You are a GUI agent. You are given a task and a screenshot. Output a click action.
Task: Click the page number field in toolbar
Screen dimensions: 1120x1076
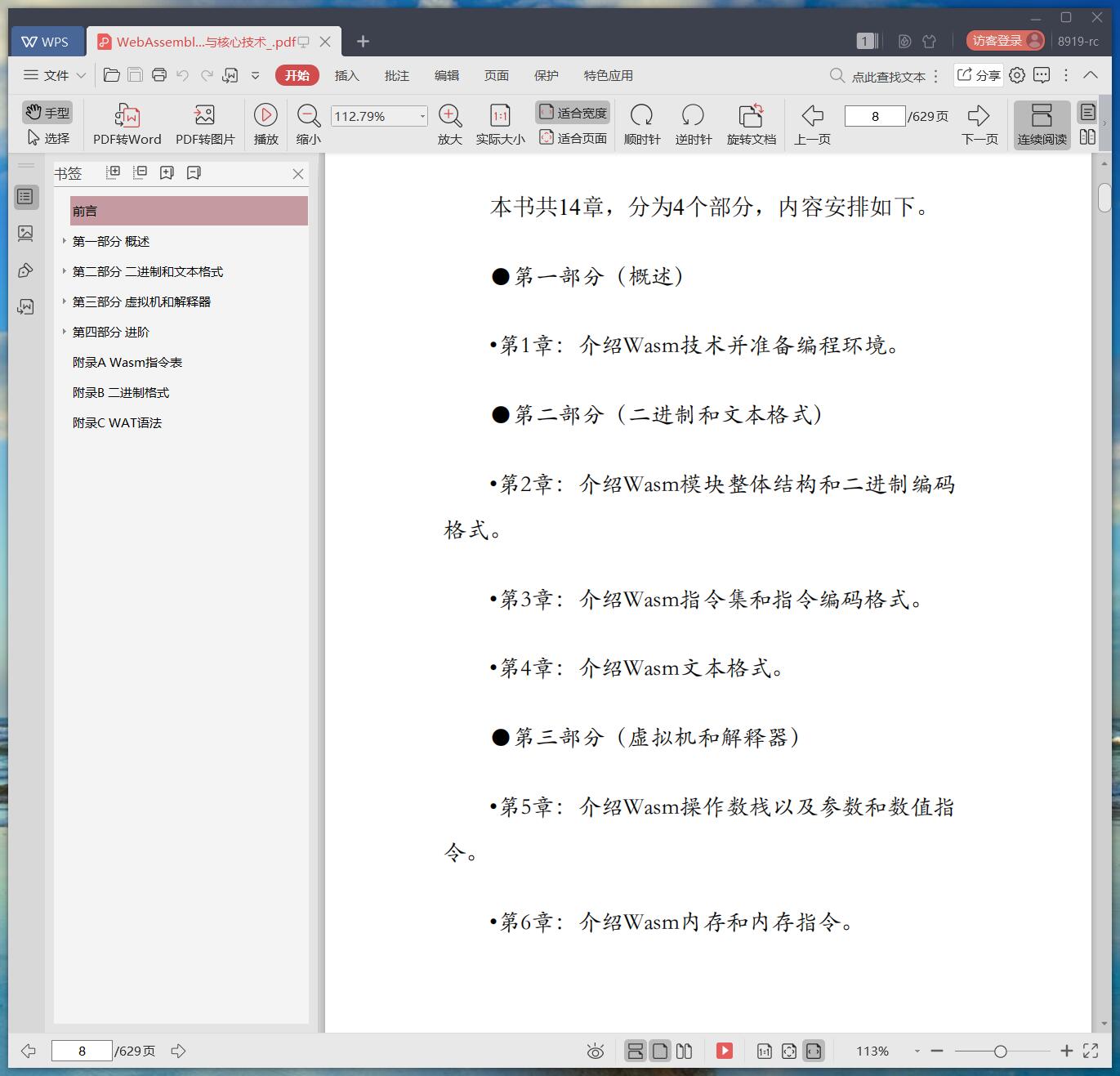tap(875, 116)
